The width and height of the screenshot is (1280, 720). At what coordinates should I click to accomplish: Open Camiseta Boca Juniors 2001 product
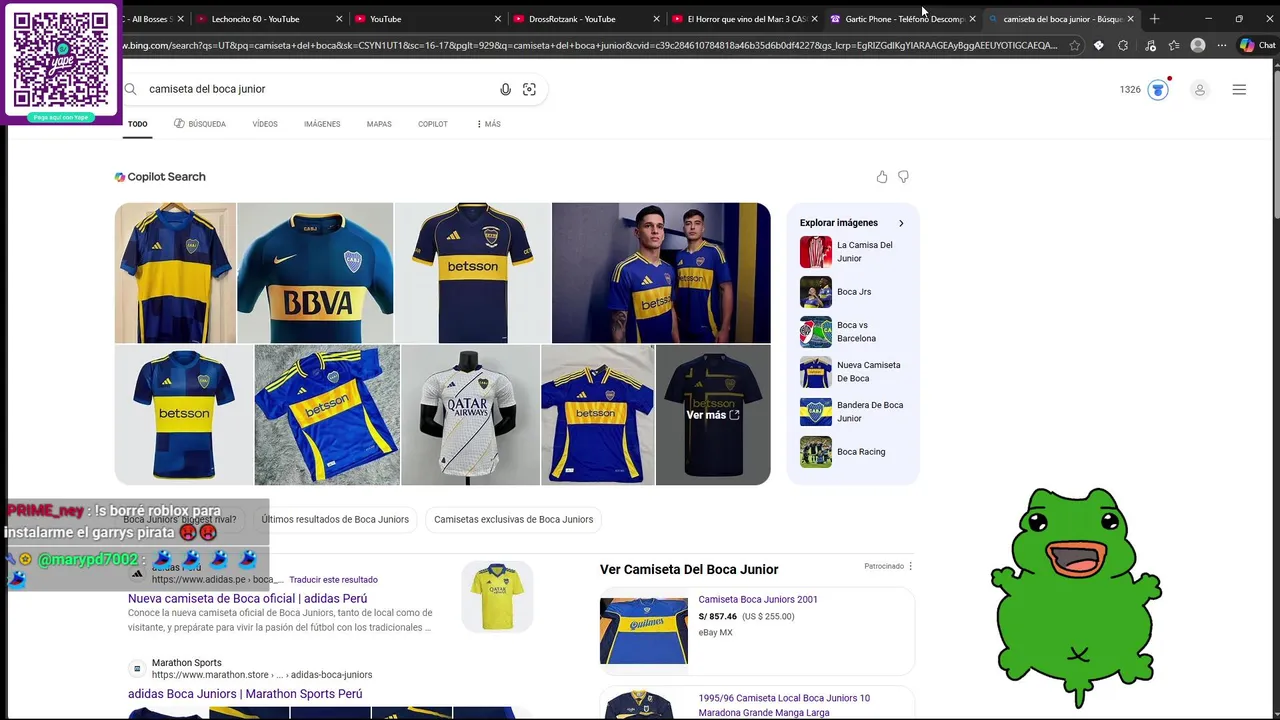pos(758,599)
